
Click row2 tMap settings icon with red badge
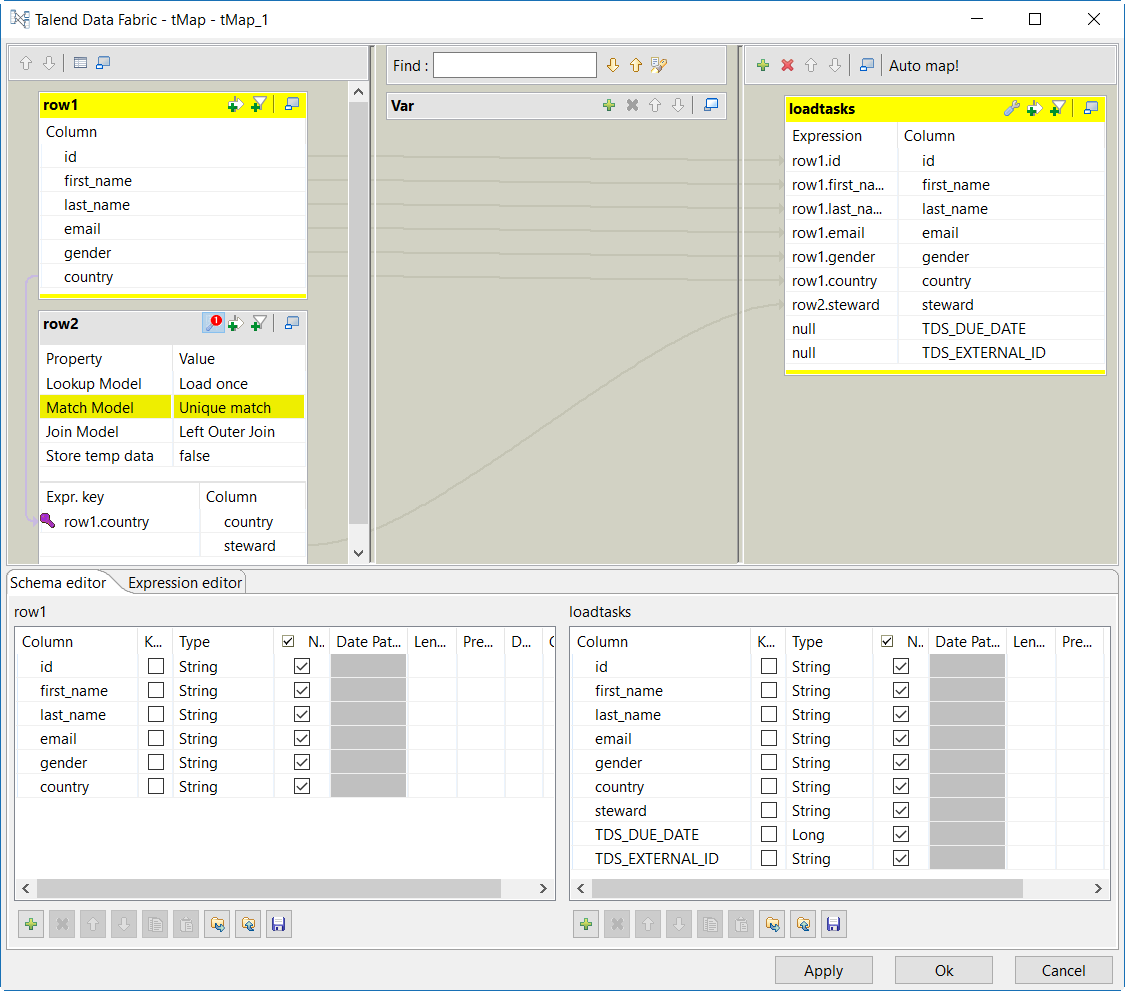pyautogui.click(x=213, y=322)
